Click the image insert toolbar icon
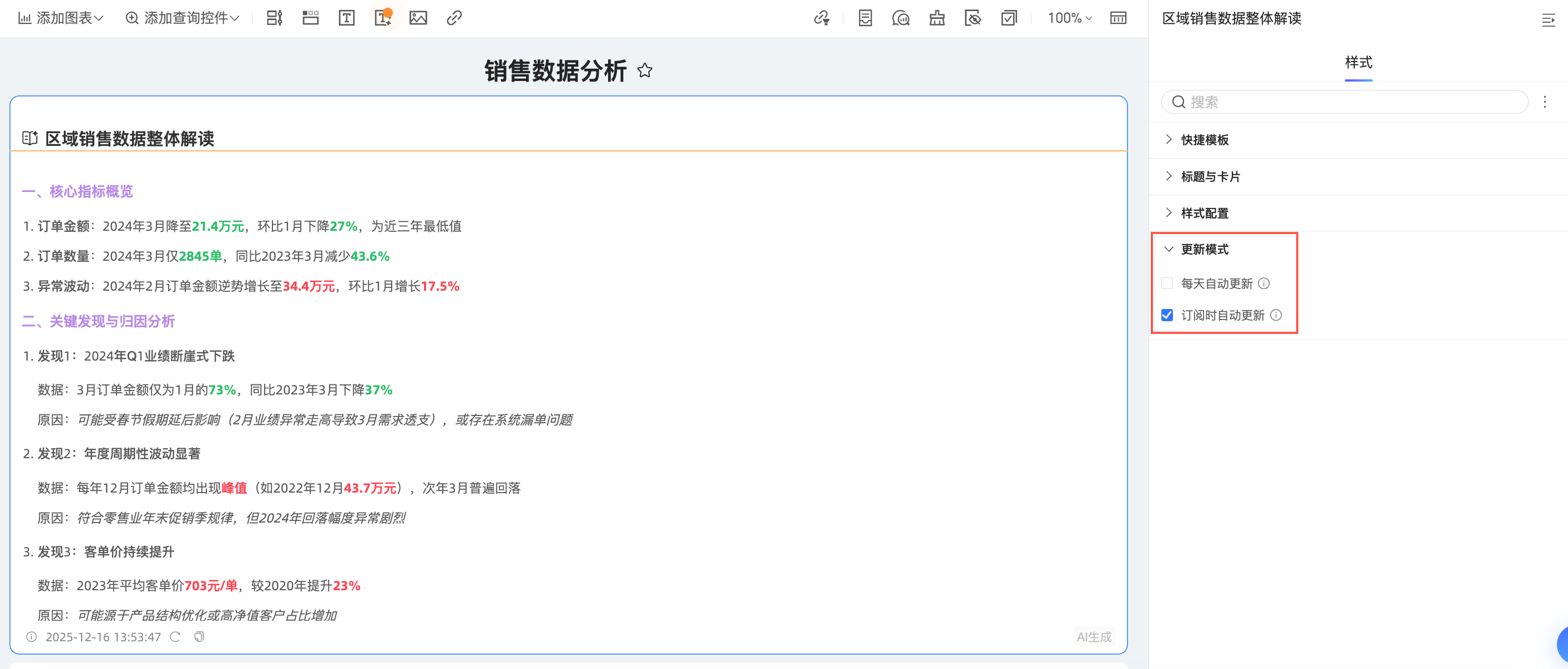Screen dimensions: 1568x669 tap(418, 18)
